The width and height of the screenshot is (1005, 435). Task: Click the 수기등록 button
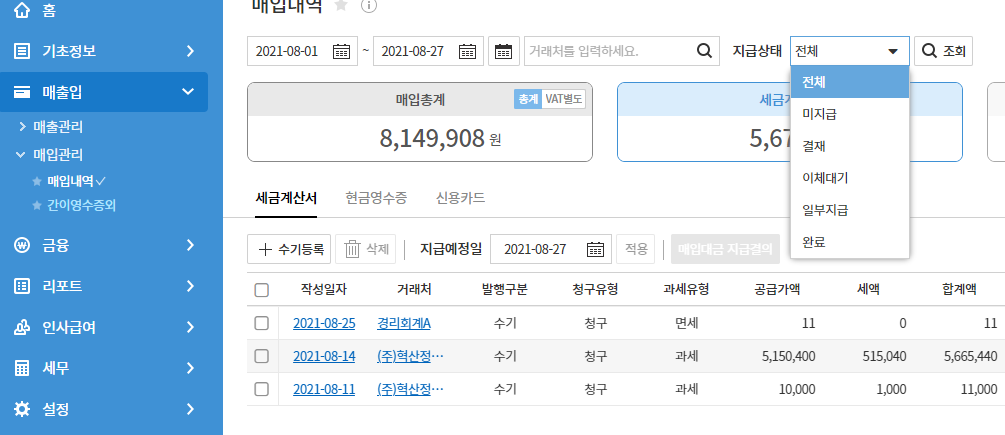[x=288, y=249]
